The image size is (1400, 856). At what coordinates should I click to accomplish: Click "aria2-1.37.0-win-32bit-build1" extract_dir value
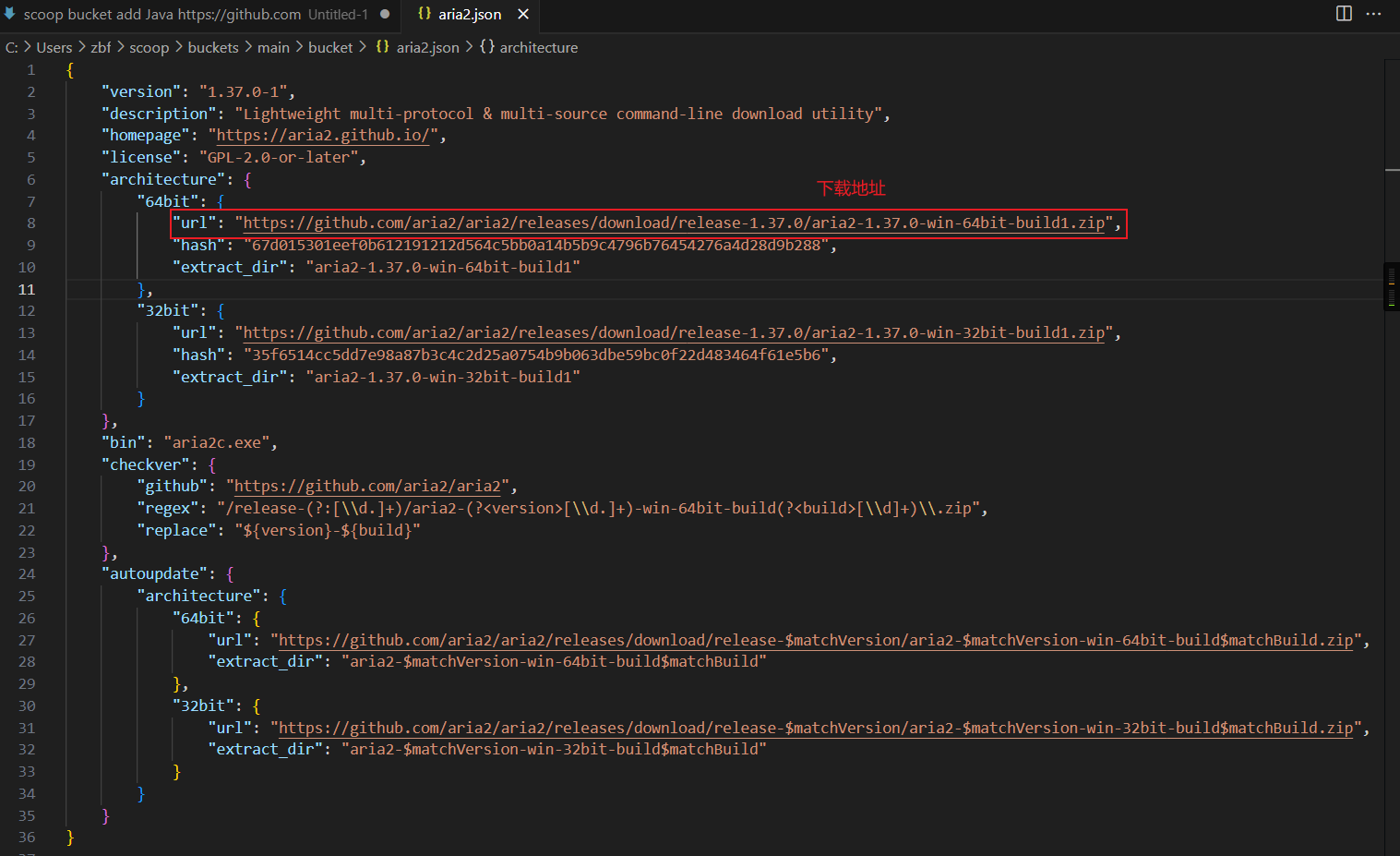(443, 377)
